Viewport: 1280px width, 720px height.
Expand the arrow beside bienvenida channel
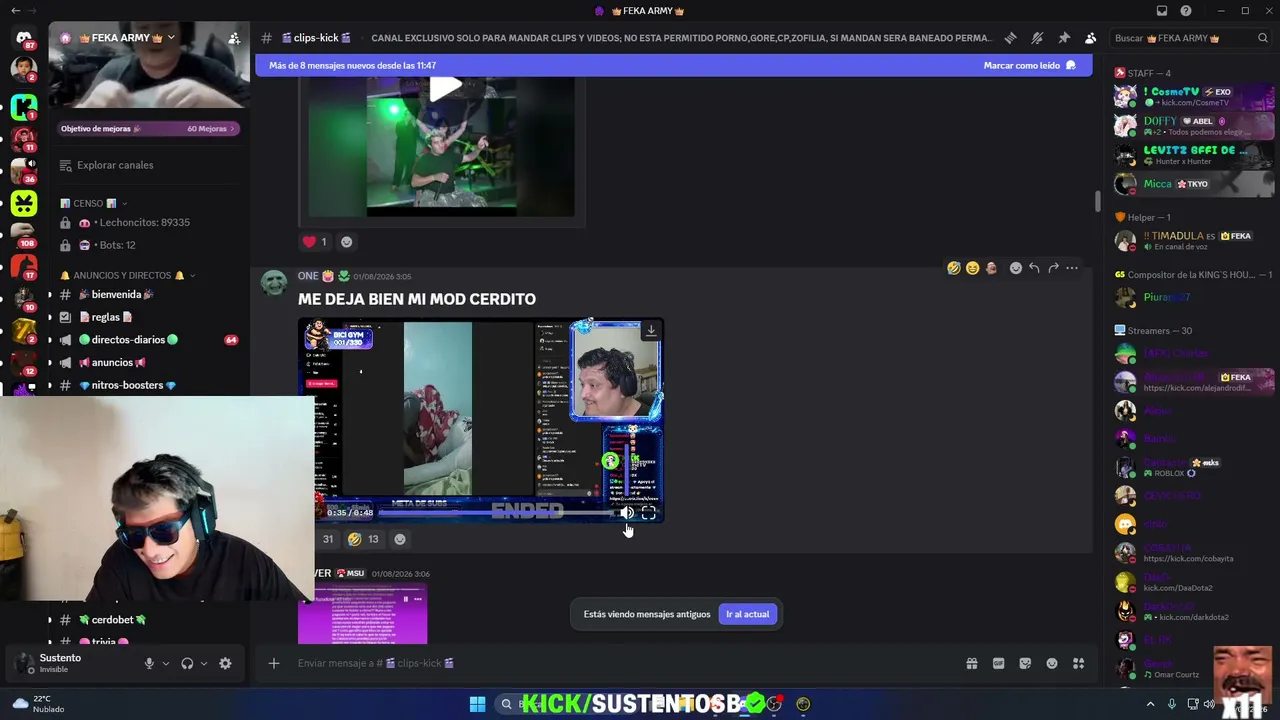click(x=50, y=295)
